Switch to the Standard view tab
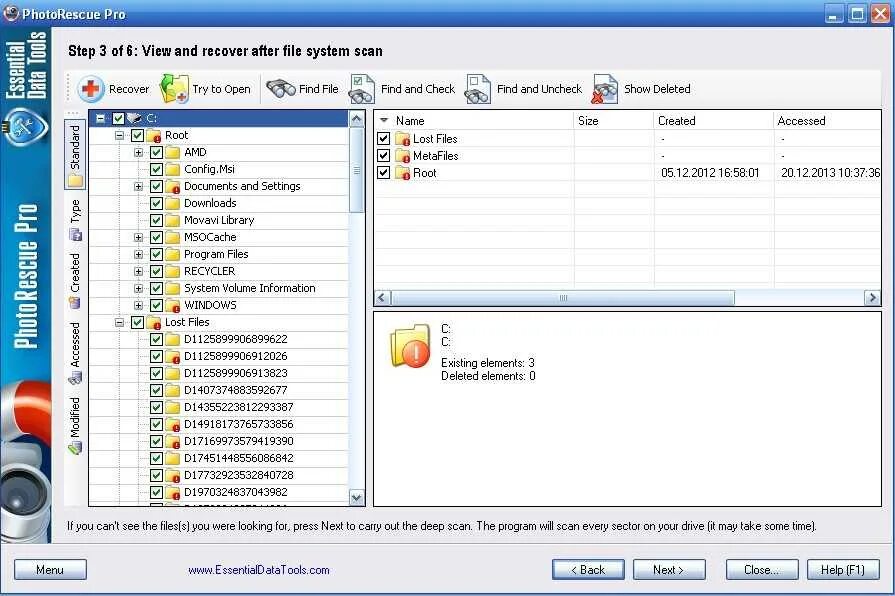The width and height of the screenshot is (895, 596). click(75, 155)
